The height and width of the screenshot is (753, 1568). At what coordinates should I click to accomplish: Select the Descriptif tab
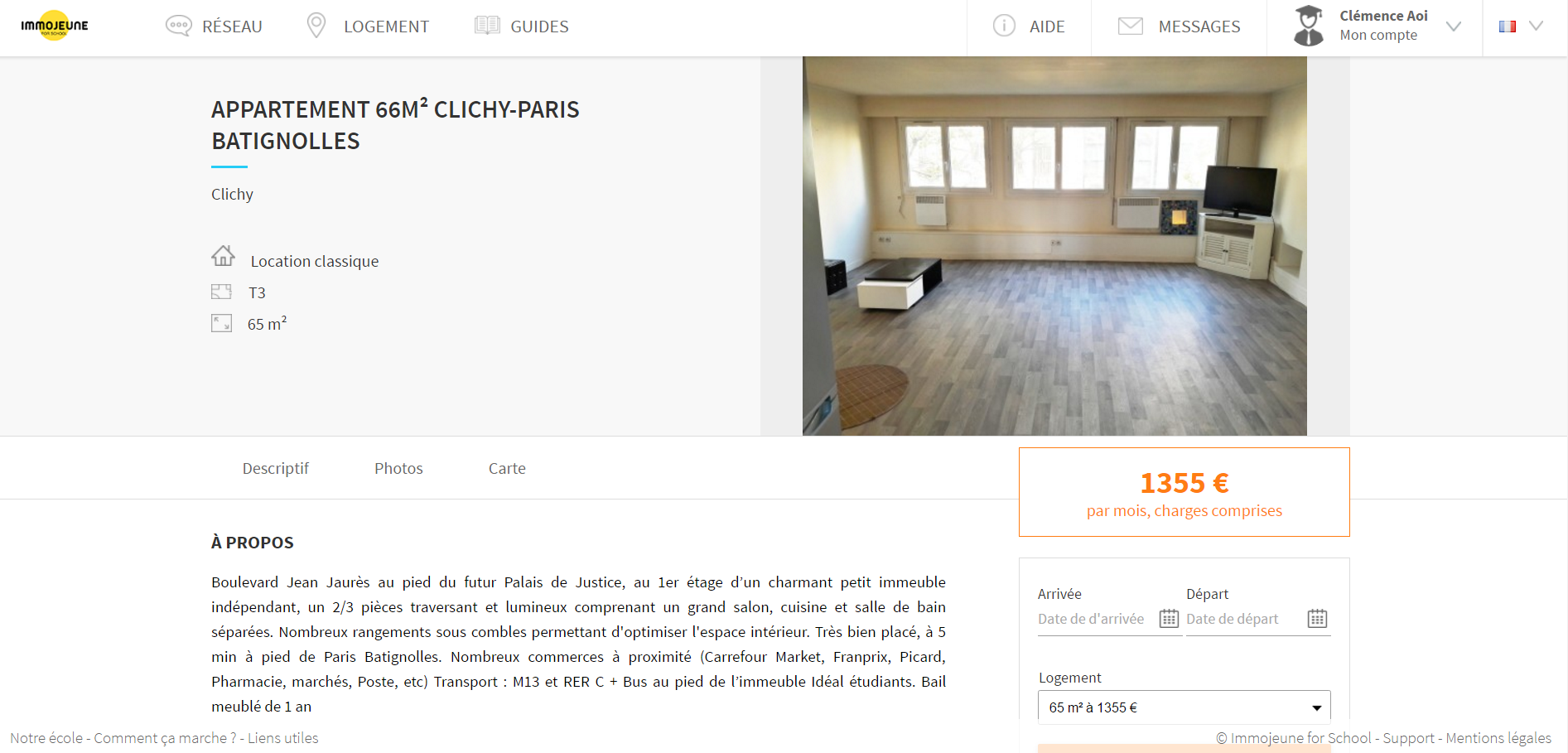276,468
